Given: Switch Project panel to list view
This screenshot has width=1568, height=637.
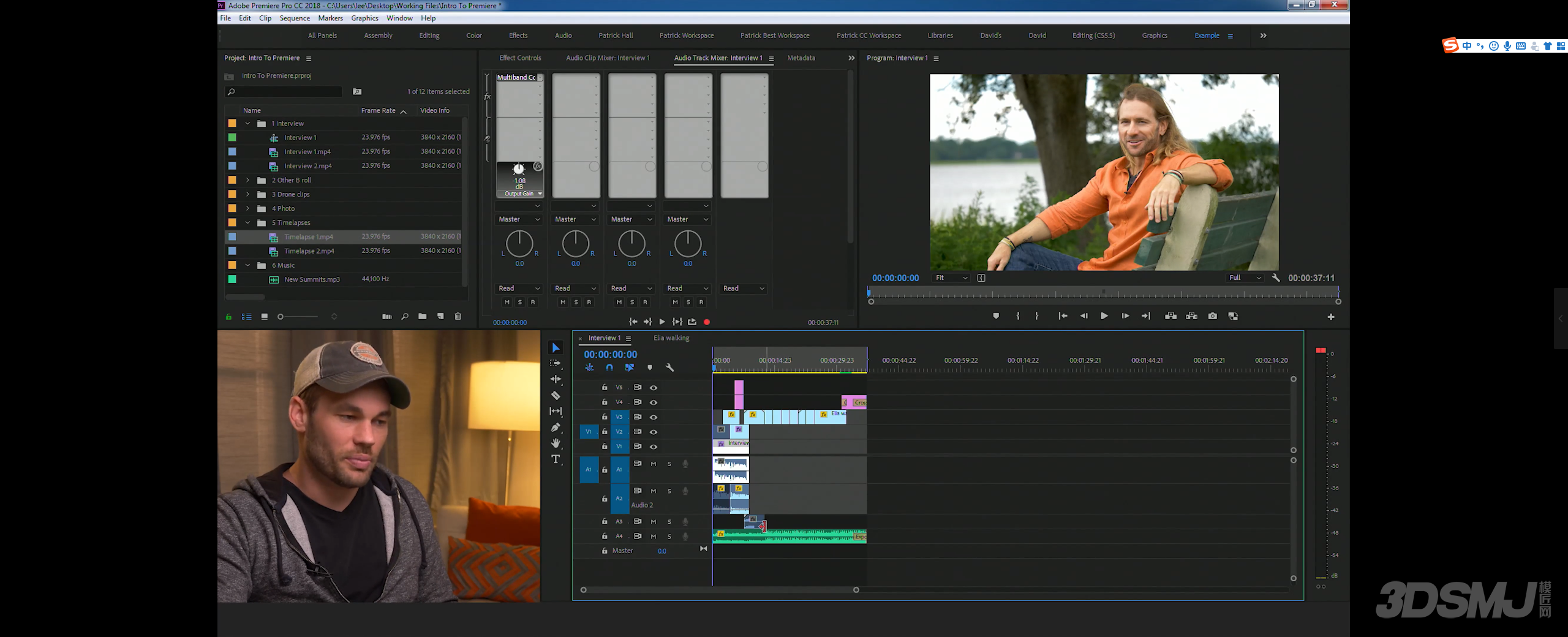Looking at the screenshot, I should (x=246, y=317).
